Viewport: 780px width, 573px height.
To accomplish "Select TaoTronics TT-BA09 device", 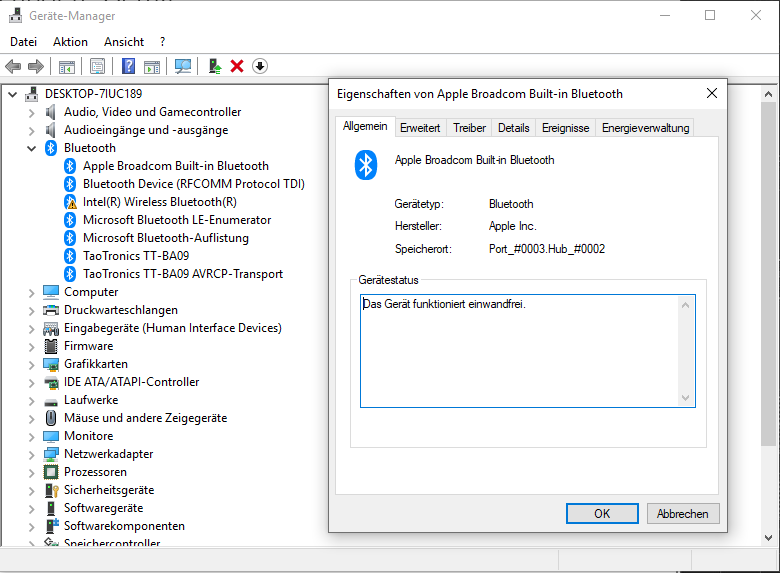I will pyautogui.click(x=136, y=256).
